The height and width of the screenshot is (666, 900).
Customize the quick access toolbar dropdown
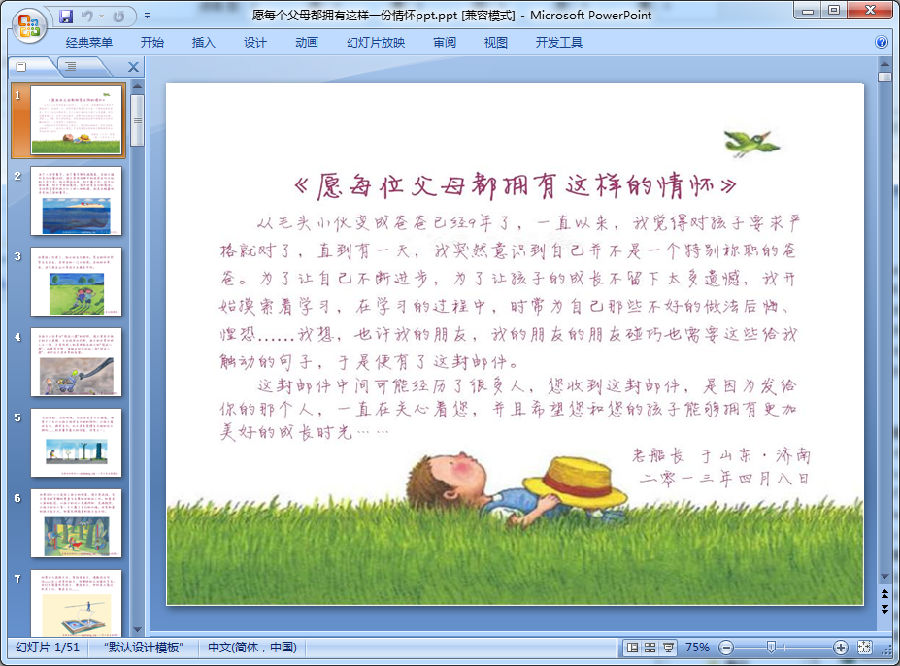148,16
